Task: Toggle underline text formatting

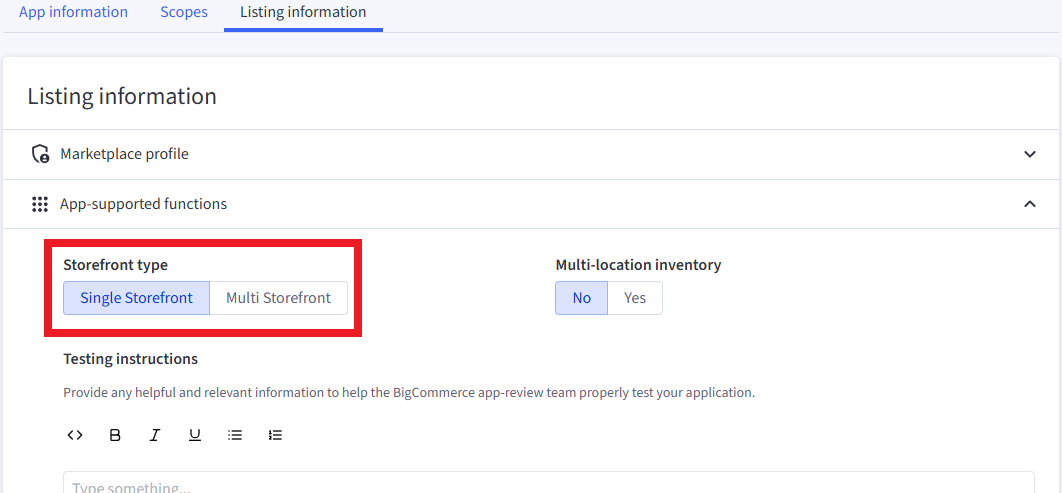Action: 195,435
